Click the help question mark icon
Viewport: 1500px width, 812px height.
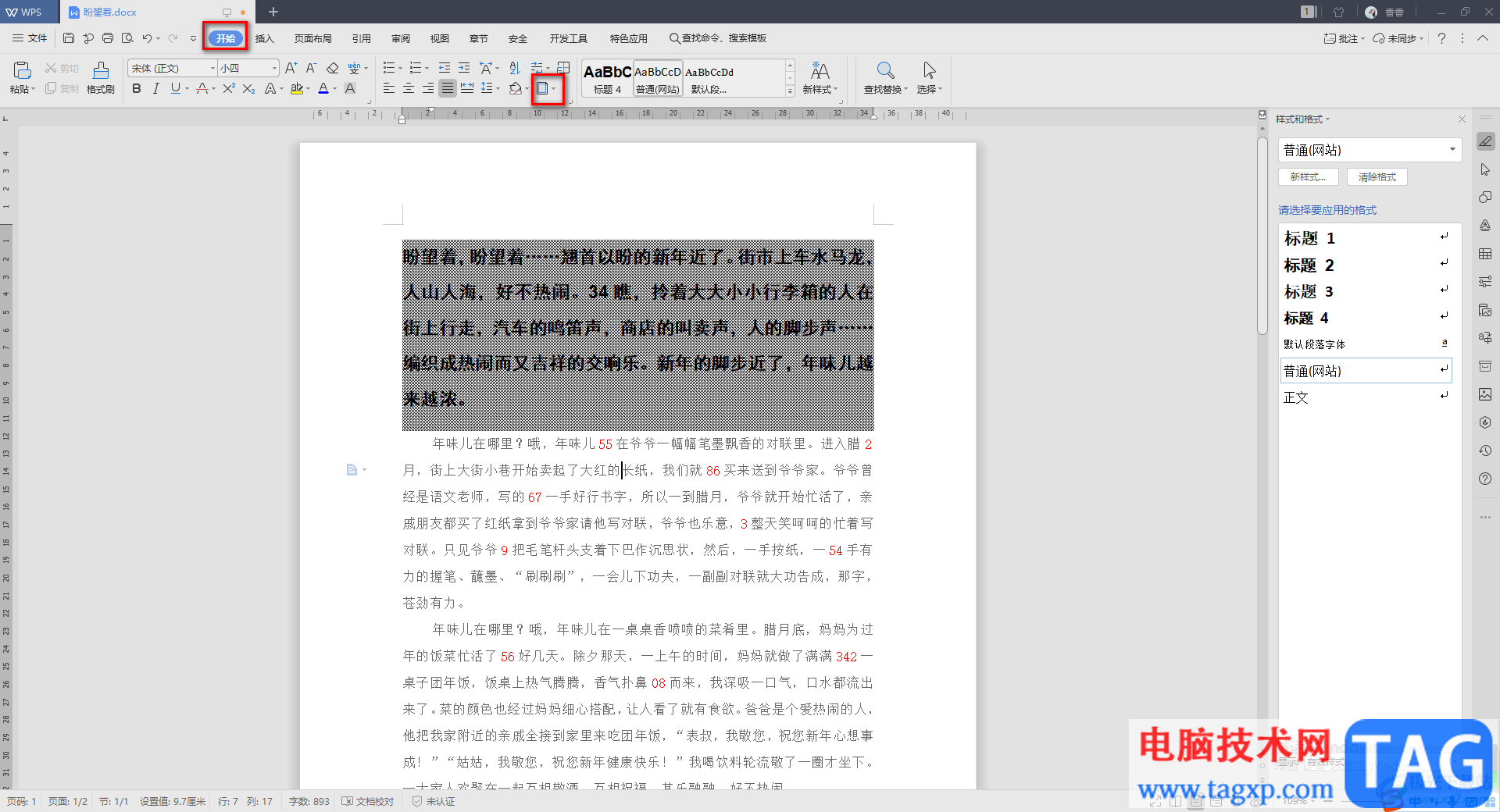pos(1441,38)
